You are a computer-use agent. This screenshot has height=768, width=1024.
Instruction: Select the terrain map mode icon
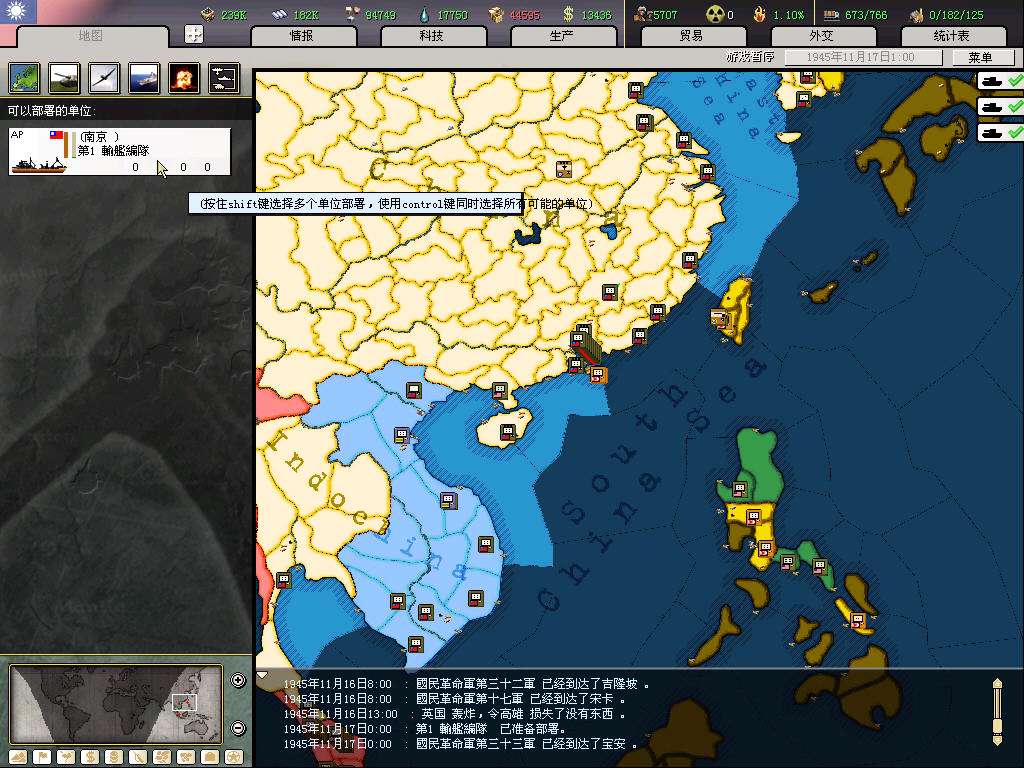click(24, 78)
